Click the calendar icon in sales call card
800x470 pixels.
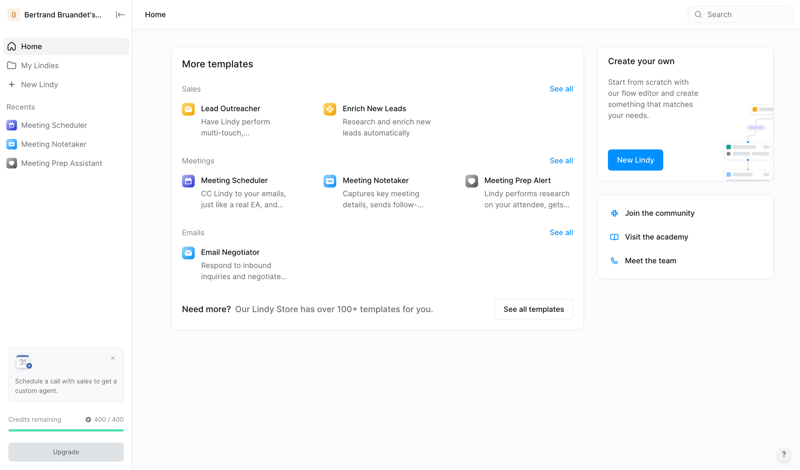click(x=23, y=362)
